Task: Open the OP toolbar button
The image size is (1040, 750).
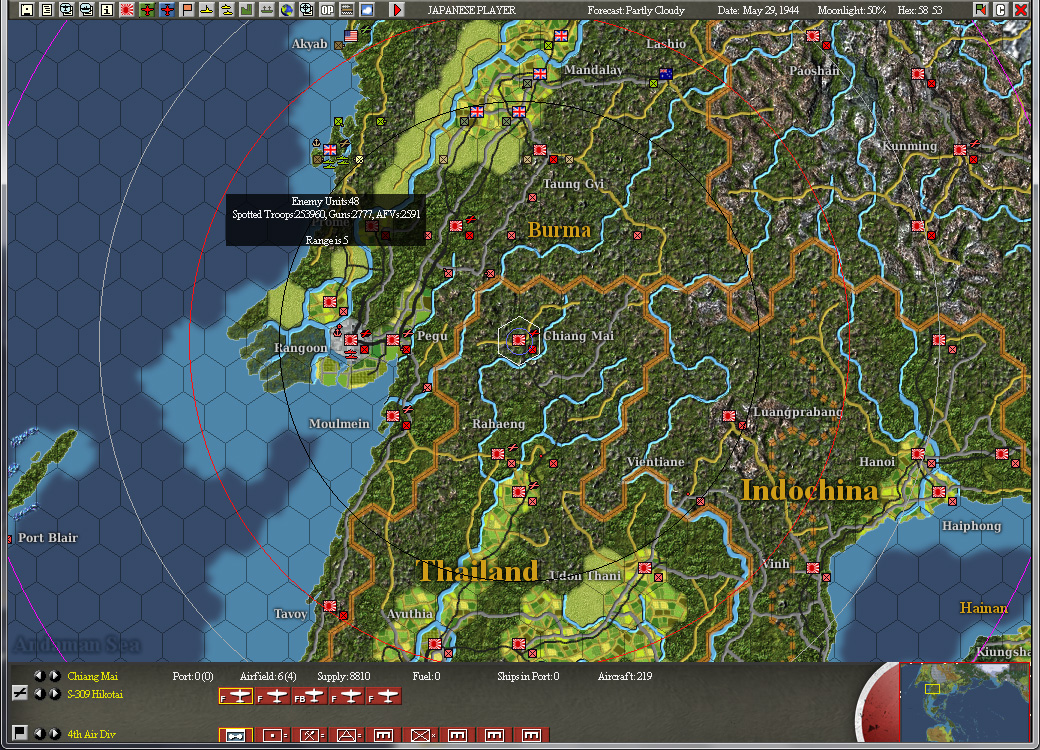Action: [x=327, y=10]
